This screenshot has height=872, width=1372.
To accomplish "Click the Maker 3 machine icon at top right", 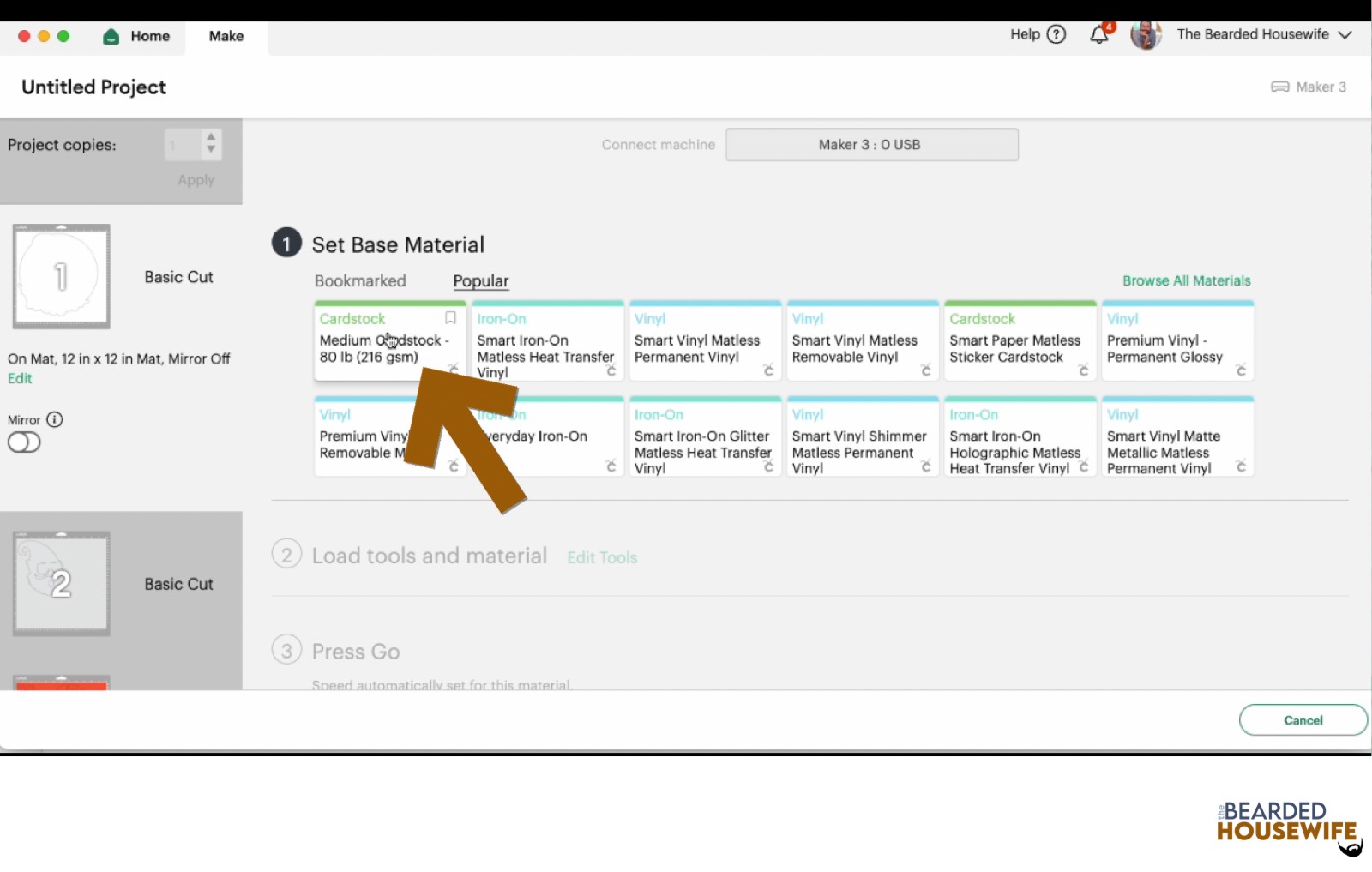I will (1279, 87).
